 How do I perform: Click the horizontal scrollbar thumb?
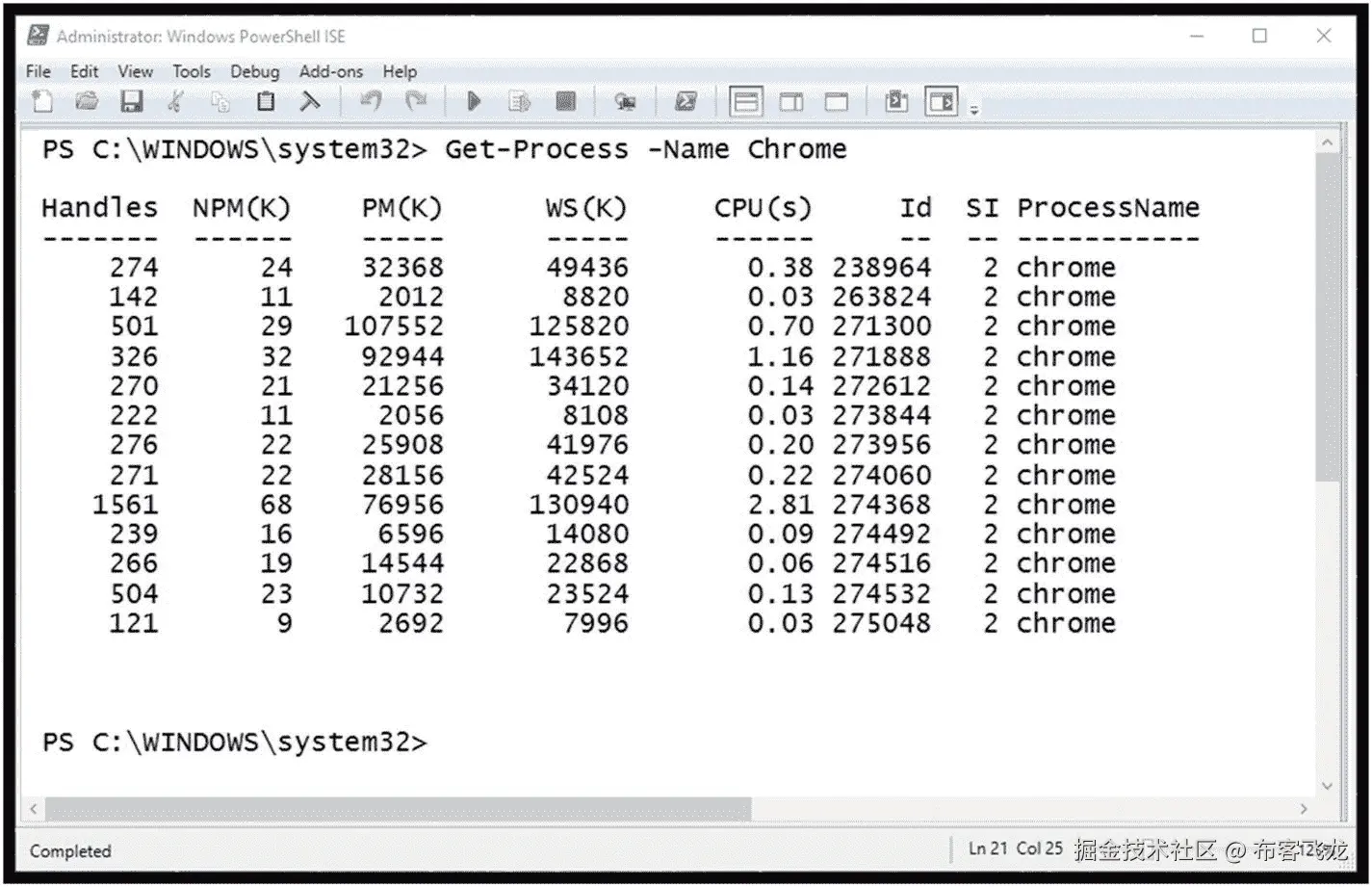coord(398,808)
